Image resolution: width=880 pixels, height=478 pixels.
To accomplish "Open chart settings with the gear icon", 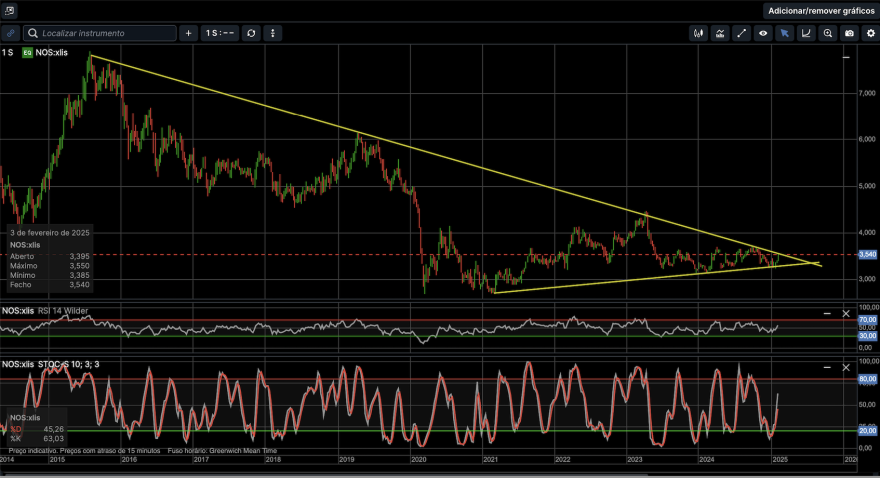I will tap(870, 33).
